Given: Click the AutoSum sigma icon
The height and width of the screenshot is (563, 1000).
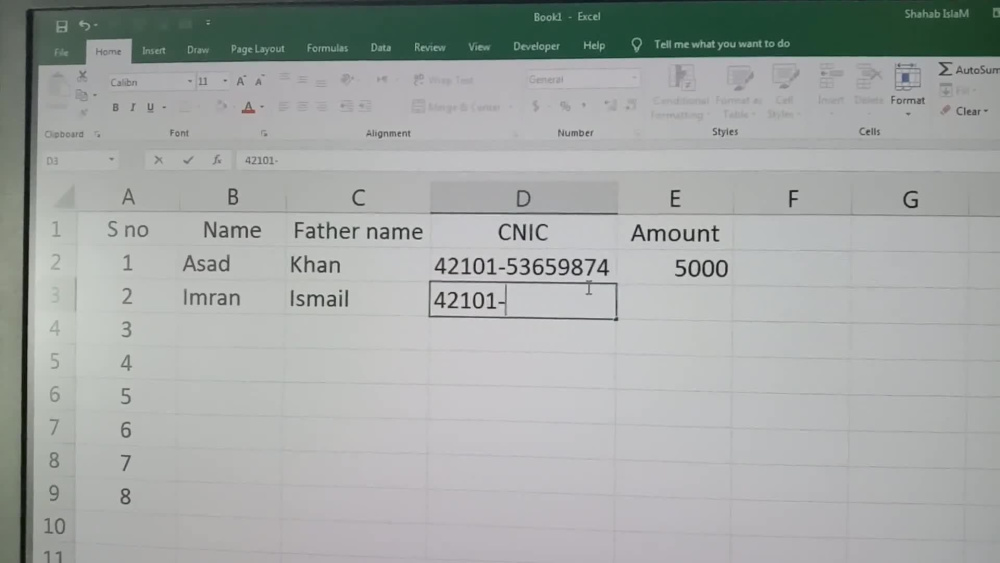Looking at the screenshot, I should click(x=945, y=69).
